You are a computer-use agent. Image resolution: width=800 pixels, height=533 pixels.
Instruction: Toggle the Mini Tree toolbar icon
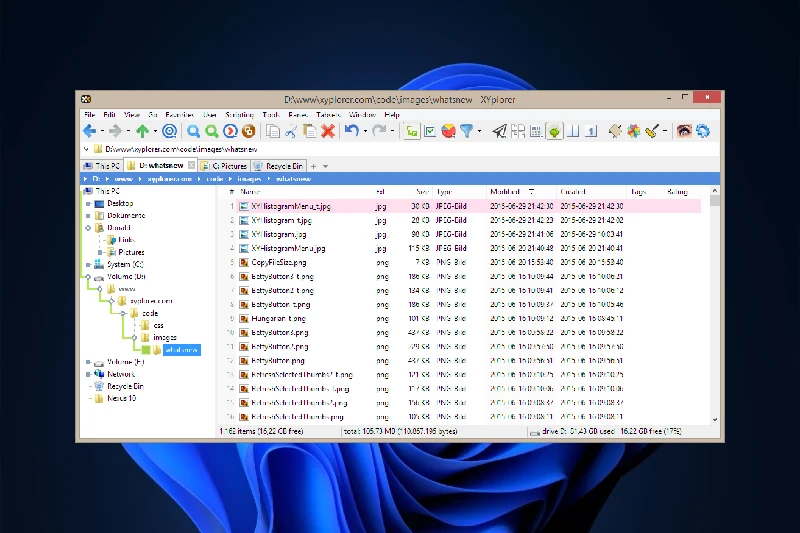coord(412,132)
